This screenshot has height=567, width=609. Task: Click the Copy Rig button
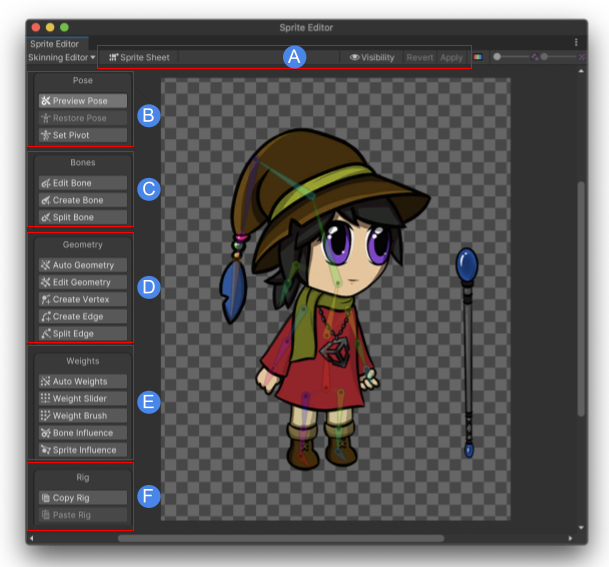click(82, 498)
